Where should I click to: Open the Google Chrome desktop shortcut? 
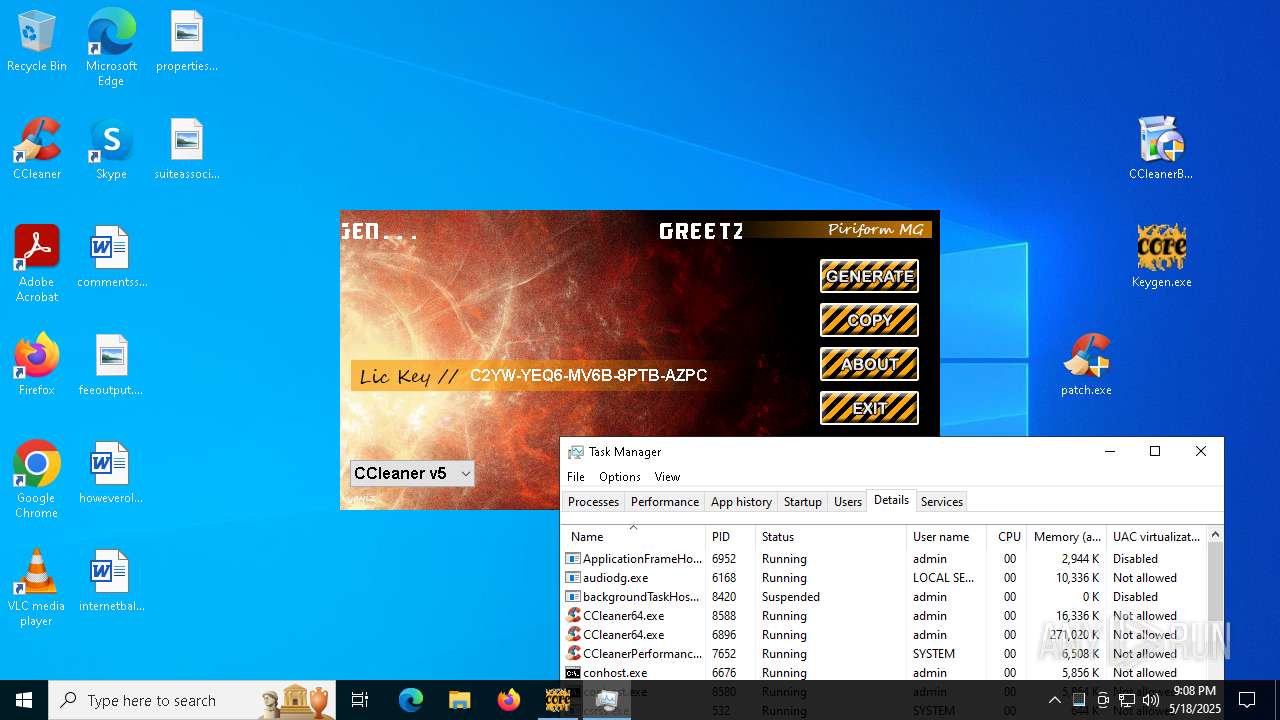37,480
